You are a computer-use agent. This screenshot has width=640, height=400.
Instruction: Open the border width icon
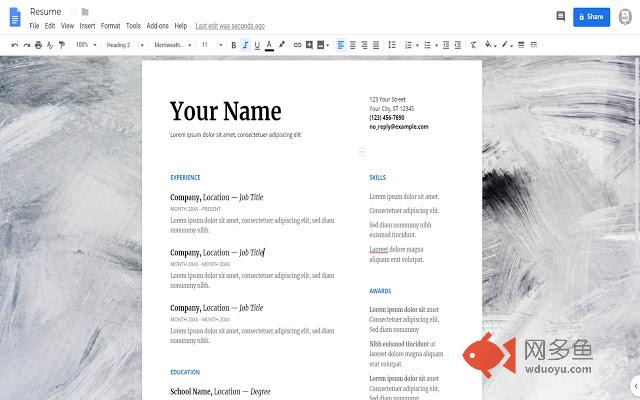(x=521, y=45)
